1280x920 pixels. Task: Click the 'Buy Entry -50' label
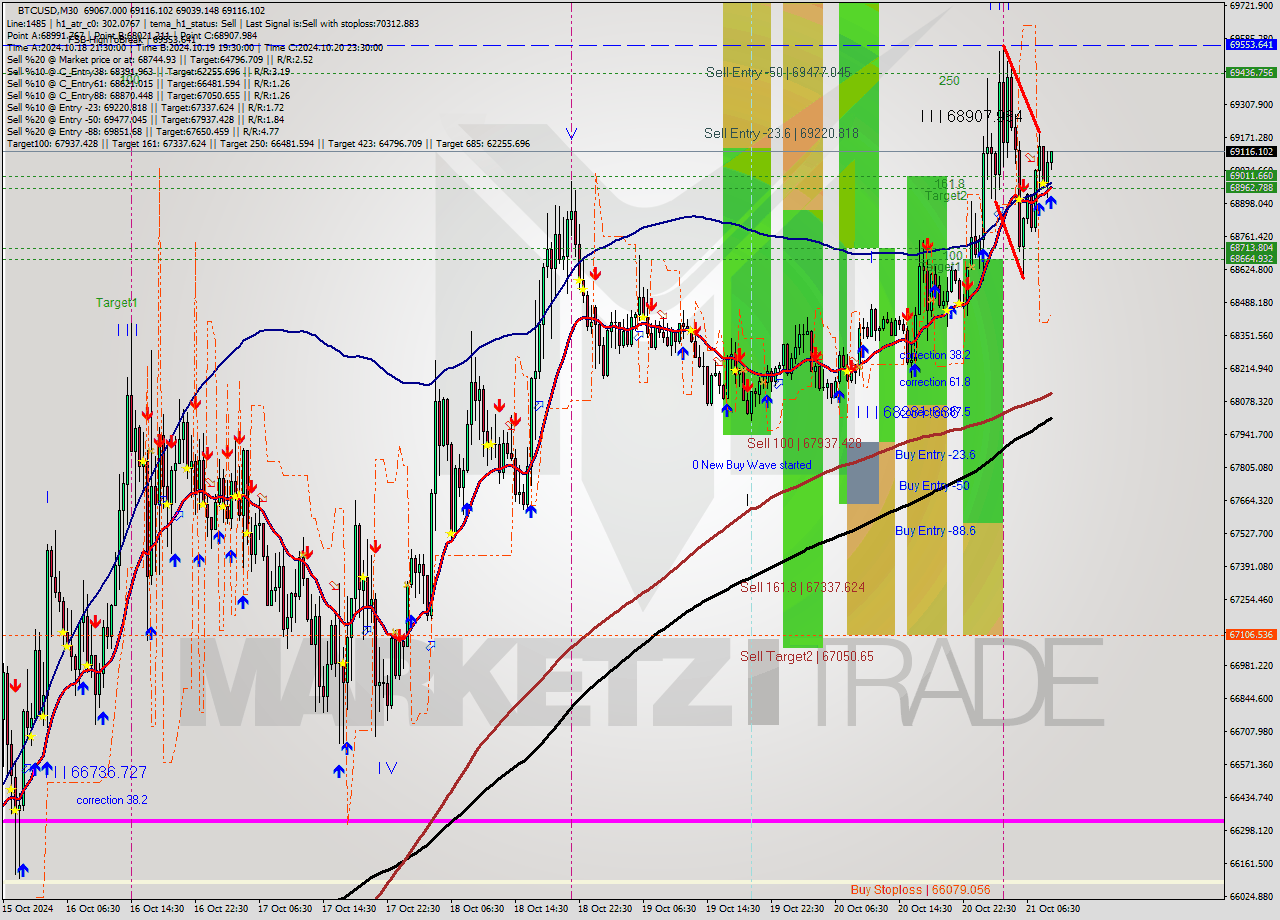[x=934, y=486]
